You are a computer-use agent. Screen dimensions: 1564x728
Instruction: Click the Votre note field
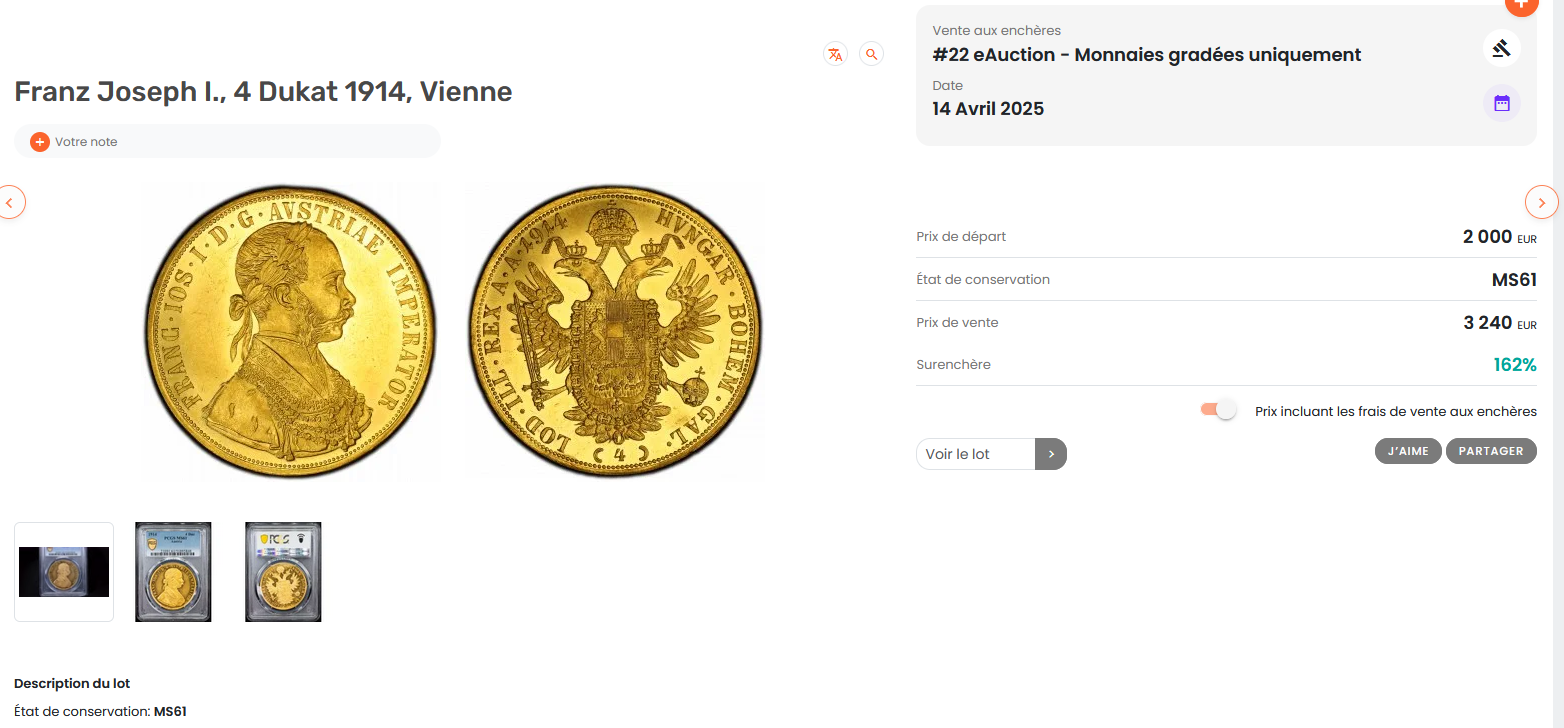point(240,142)
